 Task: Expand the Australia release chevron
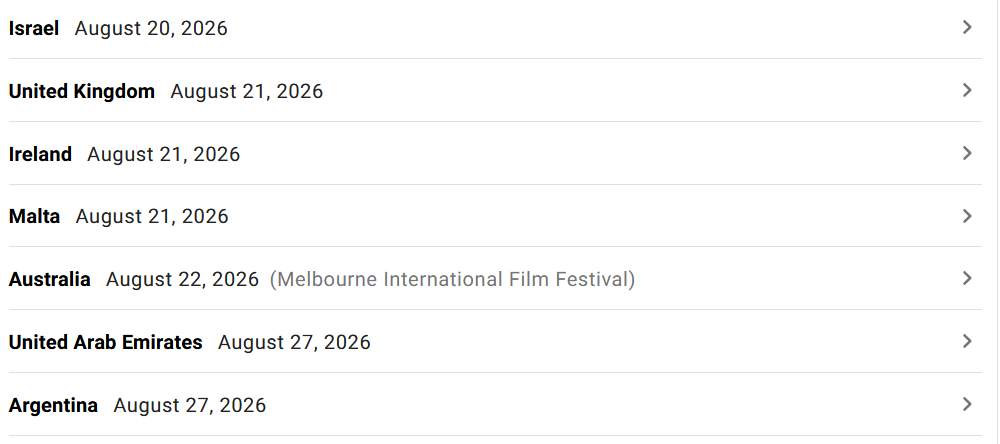pos(967,279)
